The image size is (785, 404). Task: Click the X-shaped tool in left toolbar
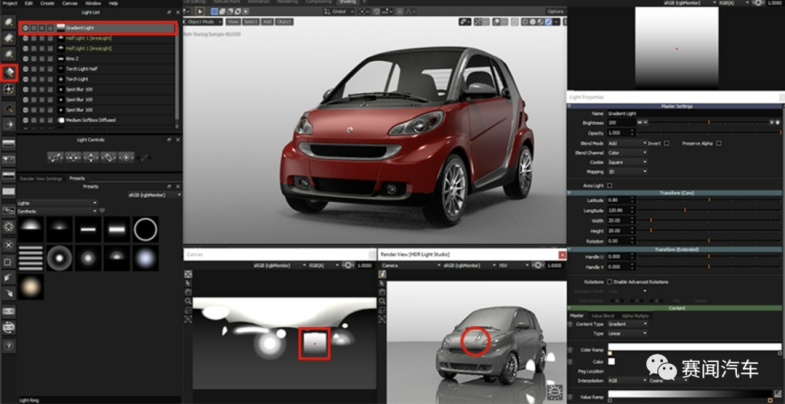pos(9,244)
